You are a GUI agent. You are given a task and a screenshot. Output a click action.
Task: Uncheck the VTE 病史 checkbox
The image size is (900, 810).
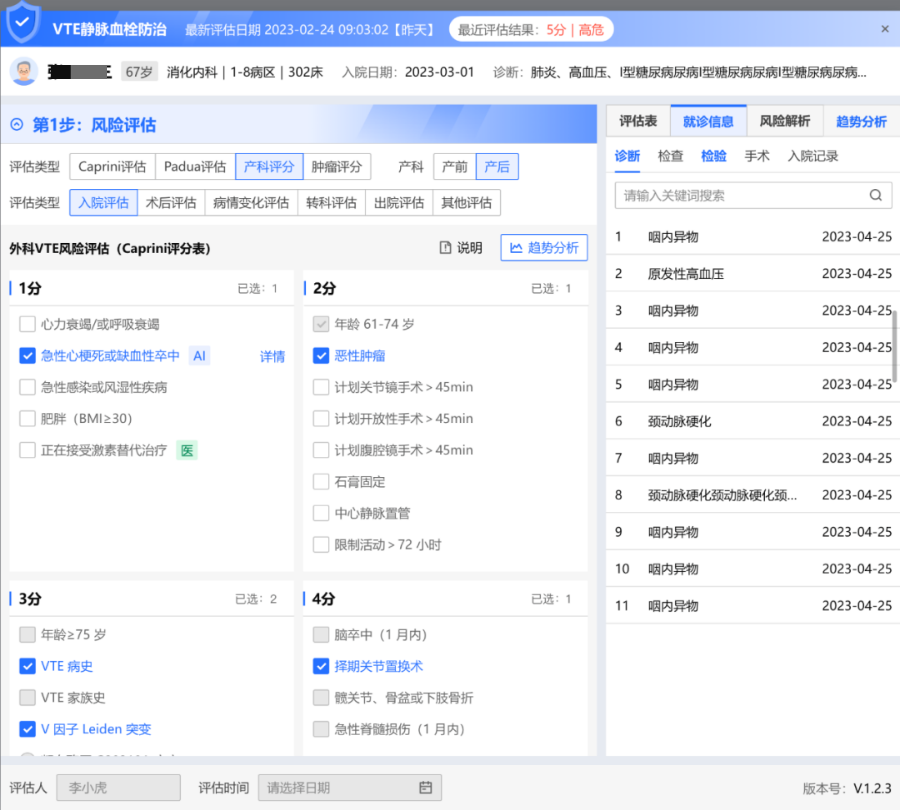28,666
